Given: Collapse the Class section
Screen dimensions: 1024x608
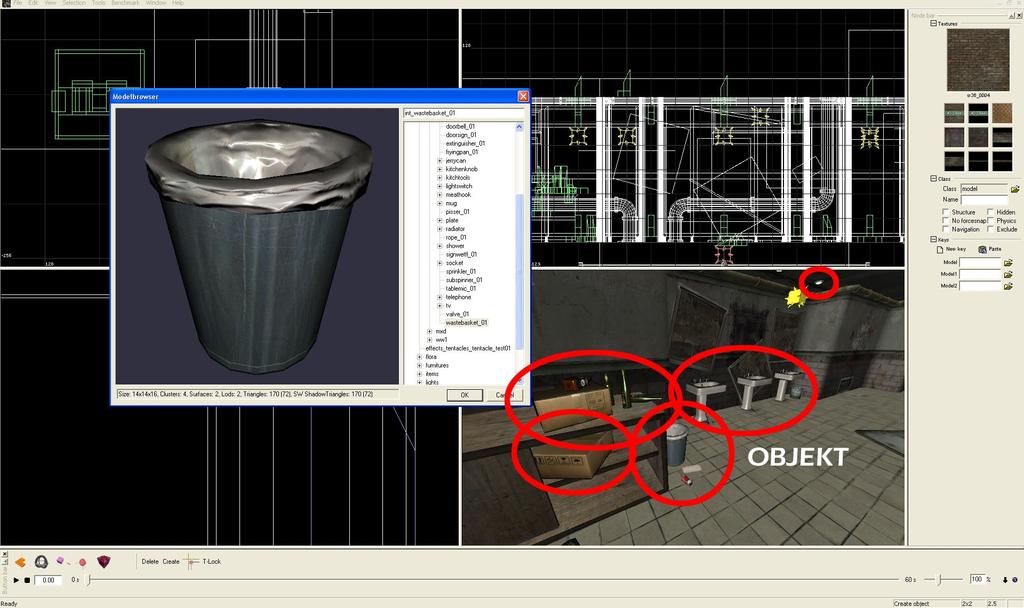Looking at the screenshot, I should [934, 178].
